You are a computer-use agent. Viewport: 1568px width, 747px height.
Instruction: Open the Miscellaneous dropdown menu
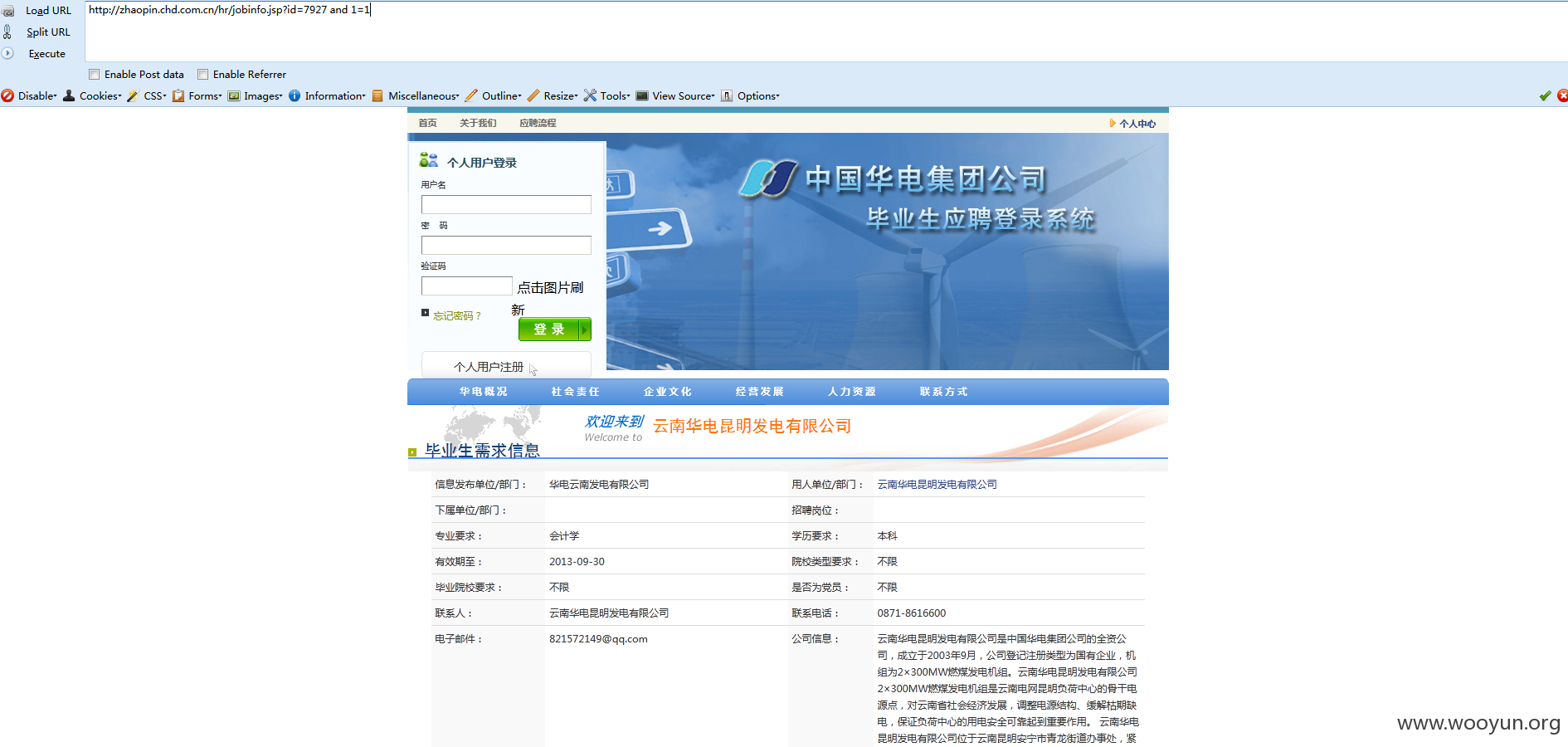click(x=424, y=96)
